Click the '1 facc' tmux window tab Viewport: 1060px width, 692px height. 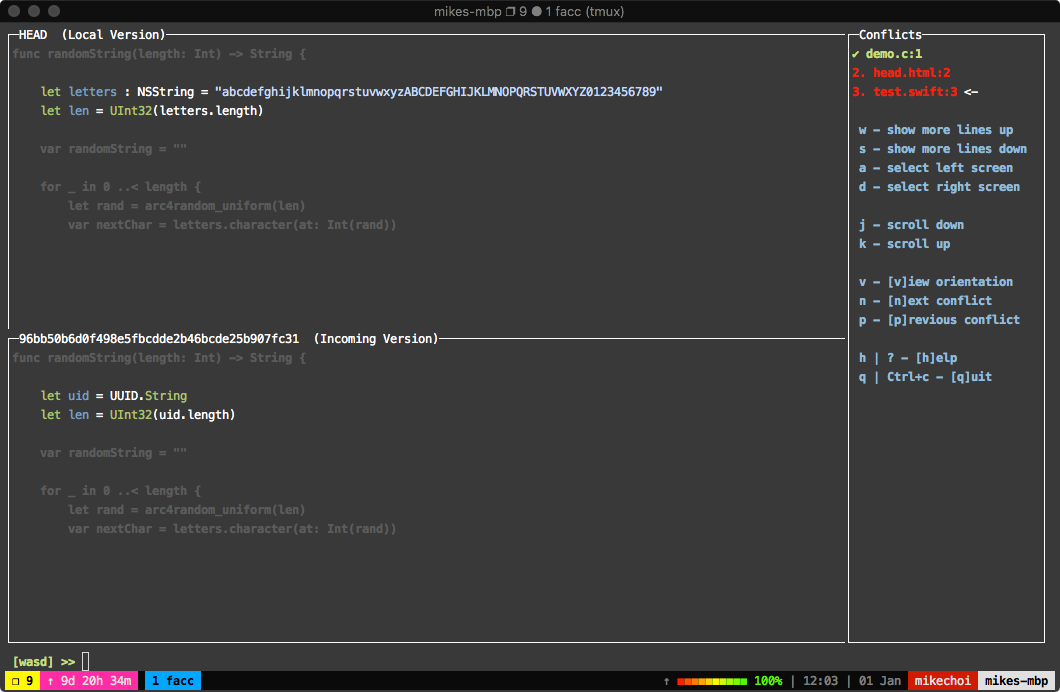[x=173, y=681]
